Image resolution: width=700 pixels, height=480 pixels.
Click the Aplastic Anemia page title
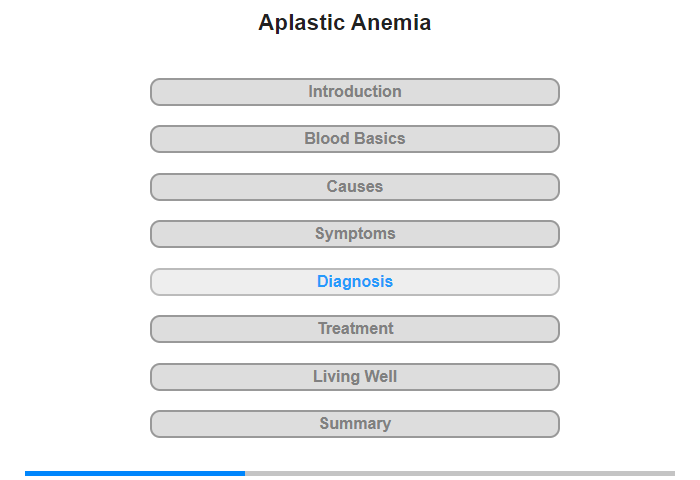345,22
